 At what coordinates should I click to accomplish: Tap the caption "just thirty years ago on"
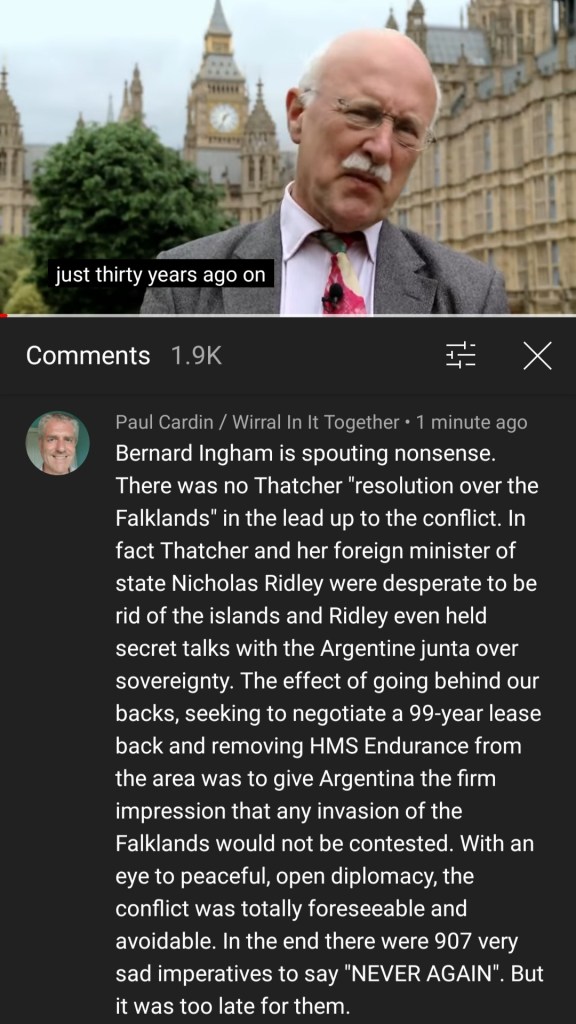coord(161,276)
